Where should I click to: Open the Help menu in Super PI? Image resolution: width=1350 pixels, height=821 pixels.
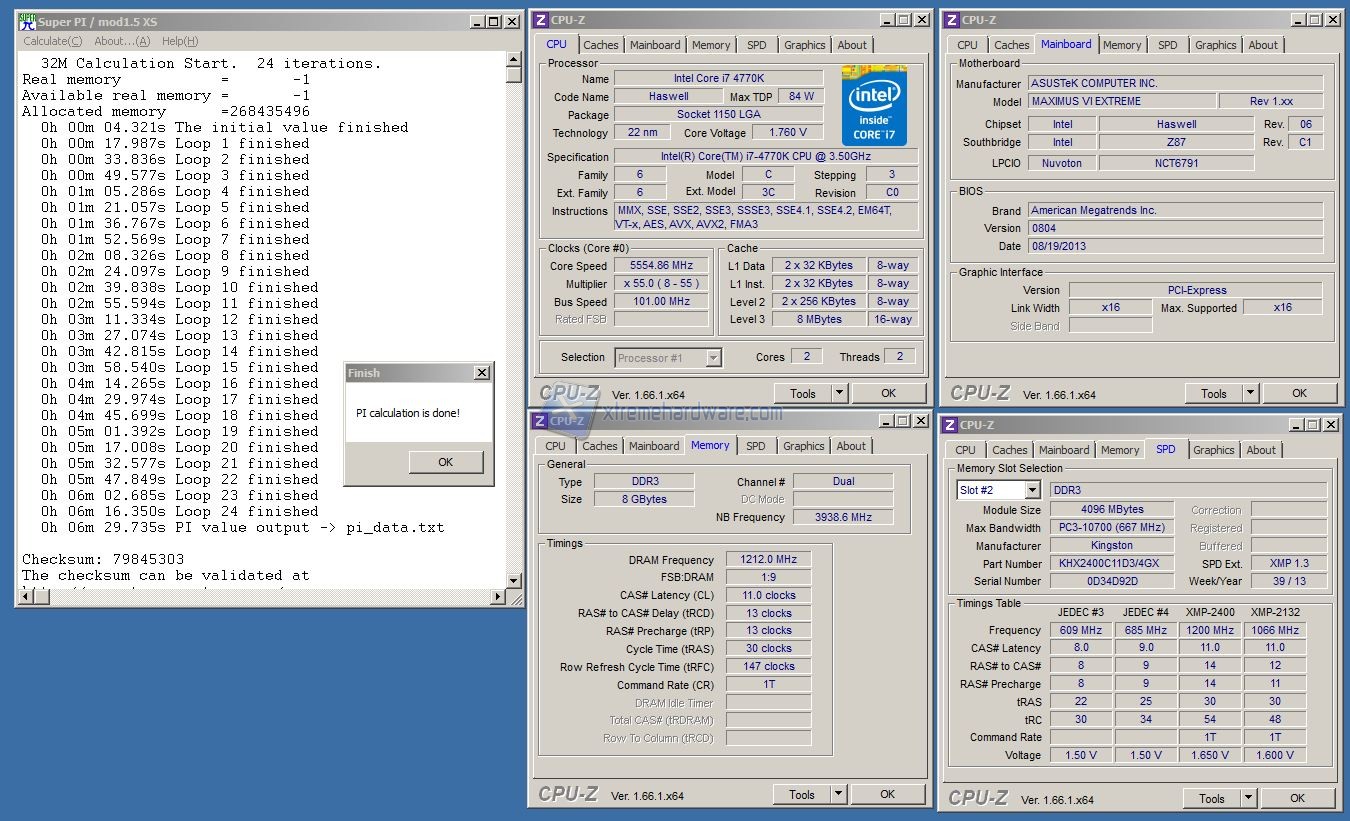click(x=180, y=41)
